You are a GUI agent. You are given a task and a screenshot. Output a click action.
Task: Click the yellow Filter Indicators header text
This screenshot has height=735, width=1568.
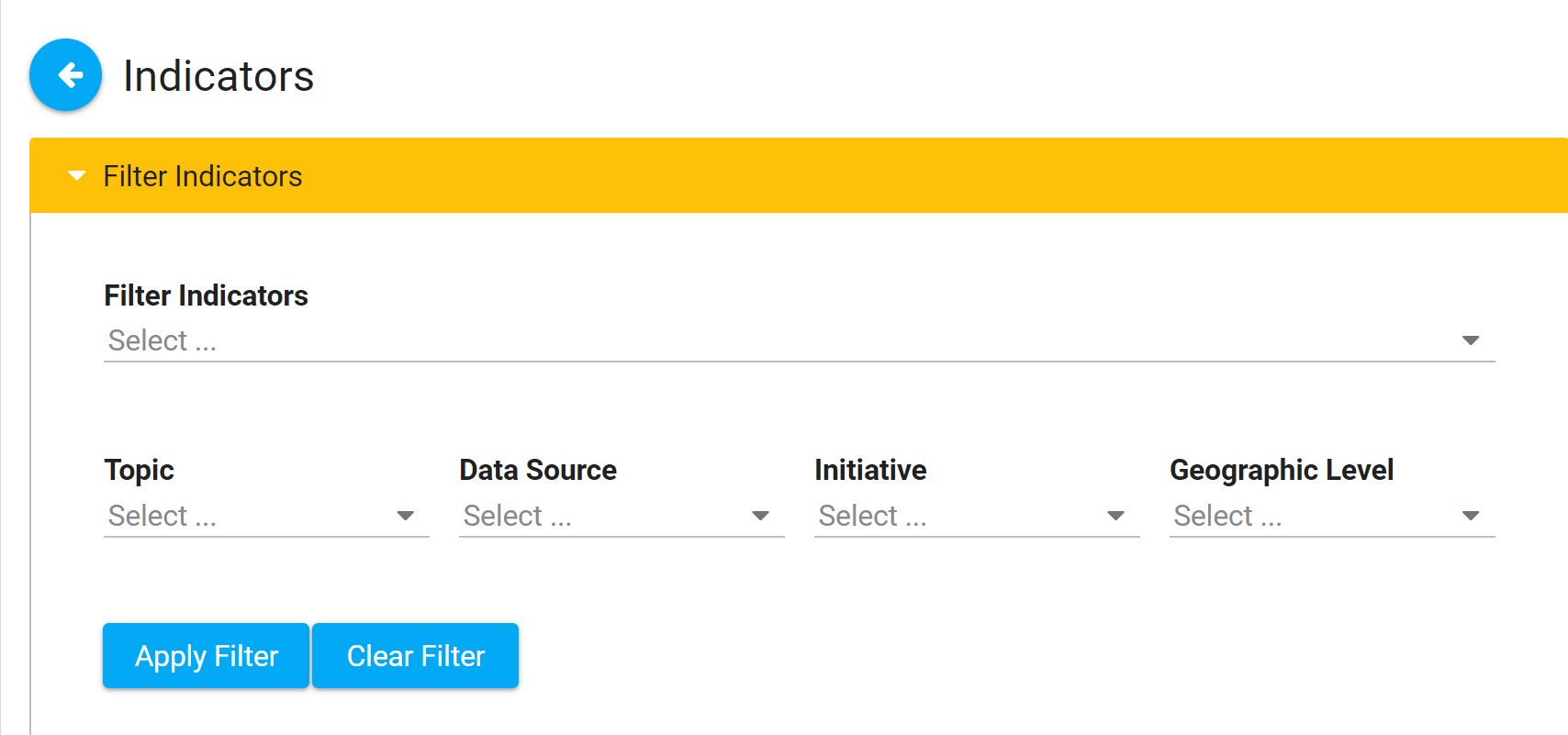[203, 176]
